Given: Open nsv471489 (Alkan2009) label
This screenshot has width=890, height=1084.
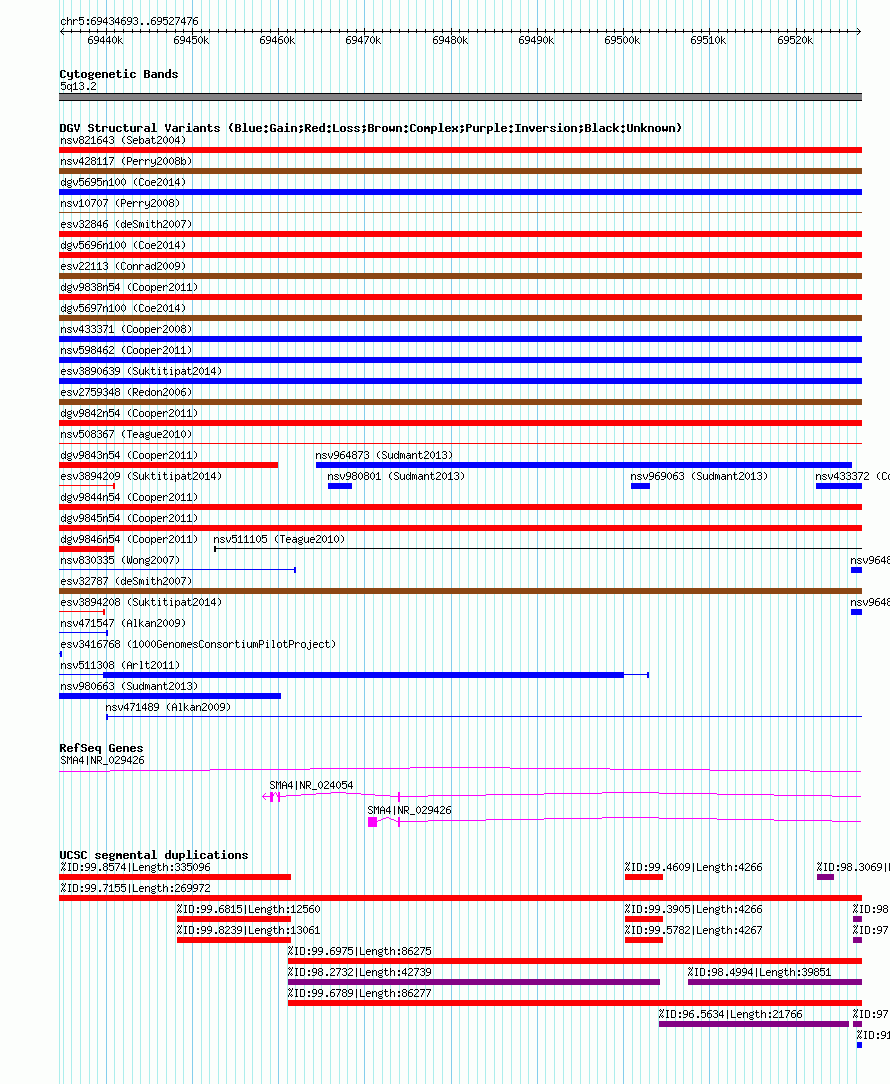Looking at the screenshot, I should click(x=168, y=707).
